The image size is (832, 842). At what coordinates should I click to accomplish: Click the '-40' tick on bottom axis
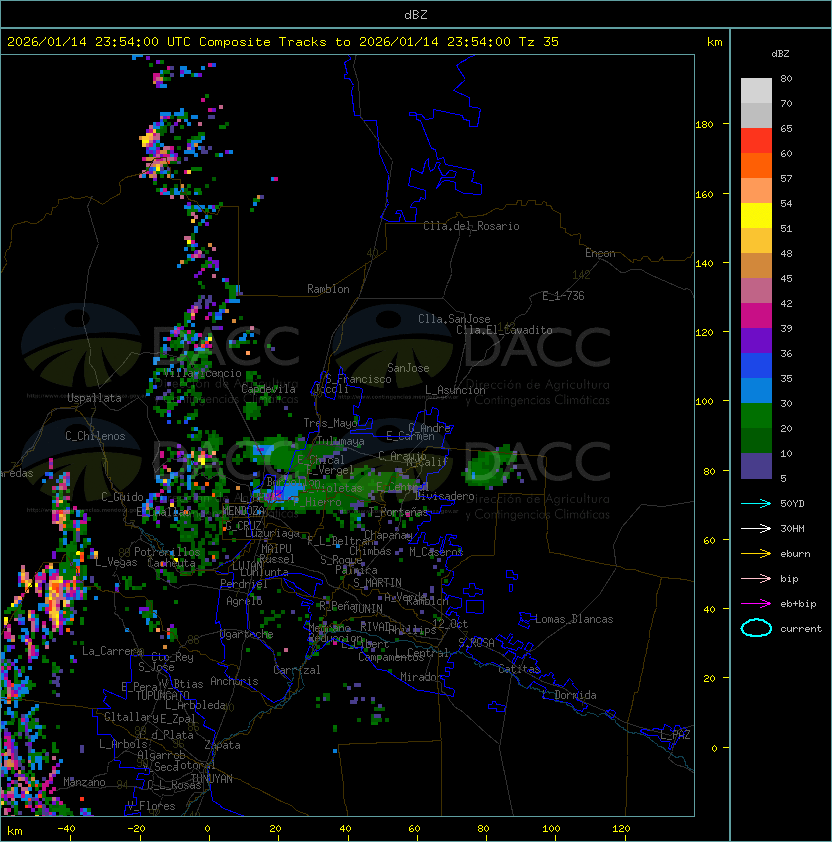point(66,829)
